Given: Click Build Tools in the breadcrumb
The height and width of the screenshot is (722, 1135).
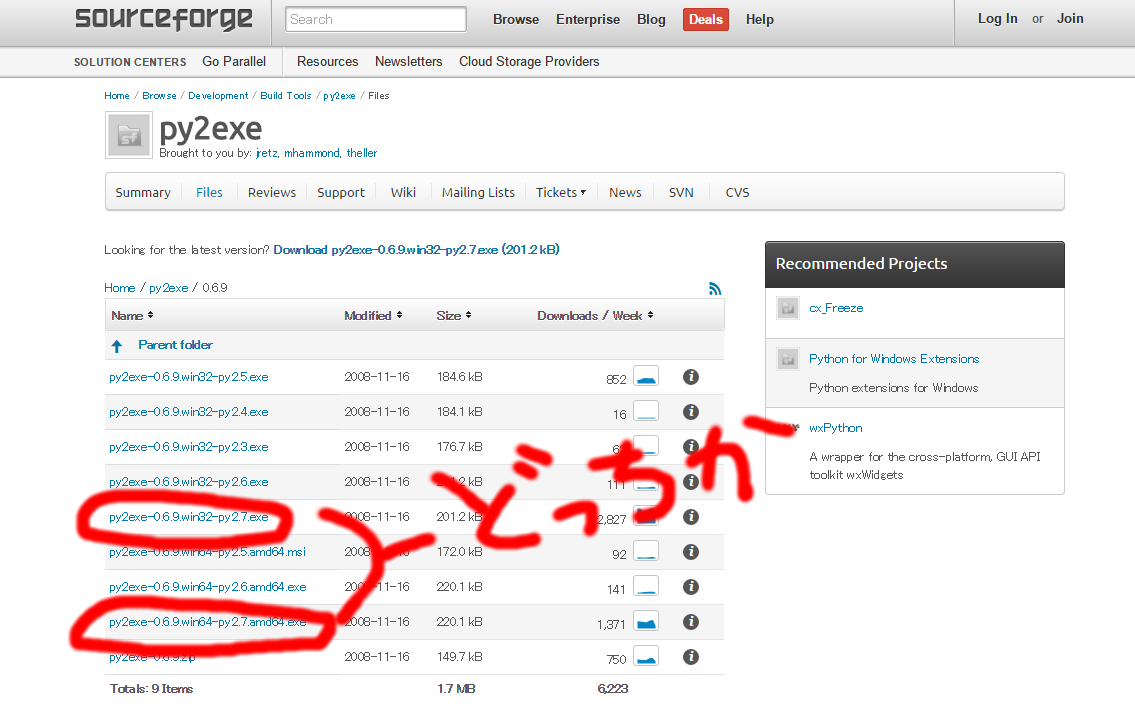Looking at the screenshot, I should click(x=286, y=96).
